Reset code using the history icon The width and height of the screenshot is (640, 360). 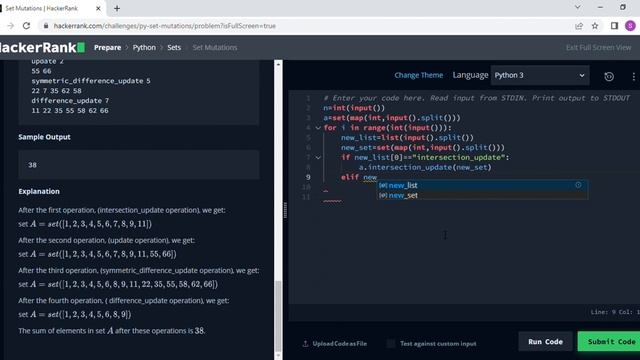(609, 76)
